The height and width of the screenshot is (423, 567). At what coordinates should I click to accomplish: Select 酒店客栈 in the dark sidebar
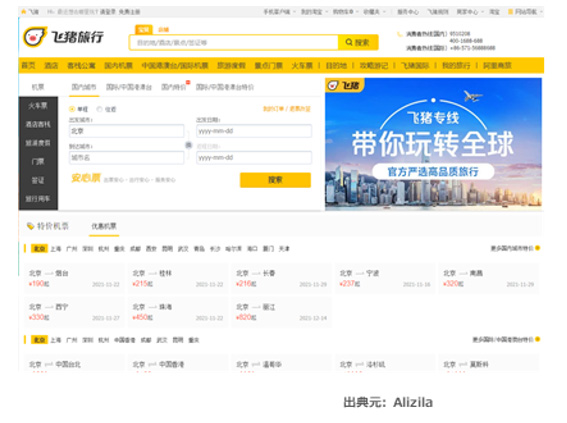(x=38, y=124)
